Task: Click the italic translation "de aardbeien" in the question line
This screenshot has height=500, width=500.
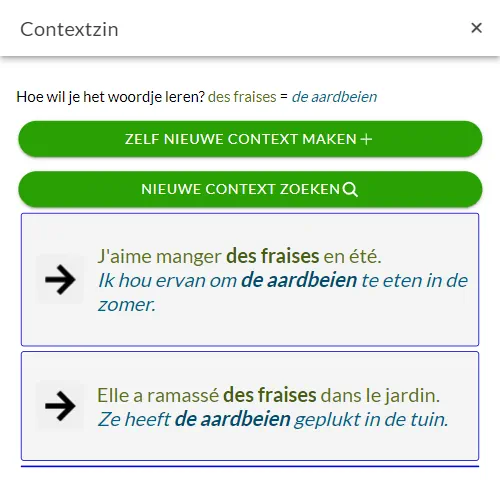Action: click(x=334, y=97)
